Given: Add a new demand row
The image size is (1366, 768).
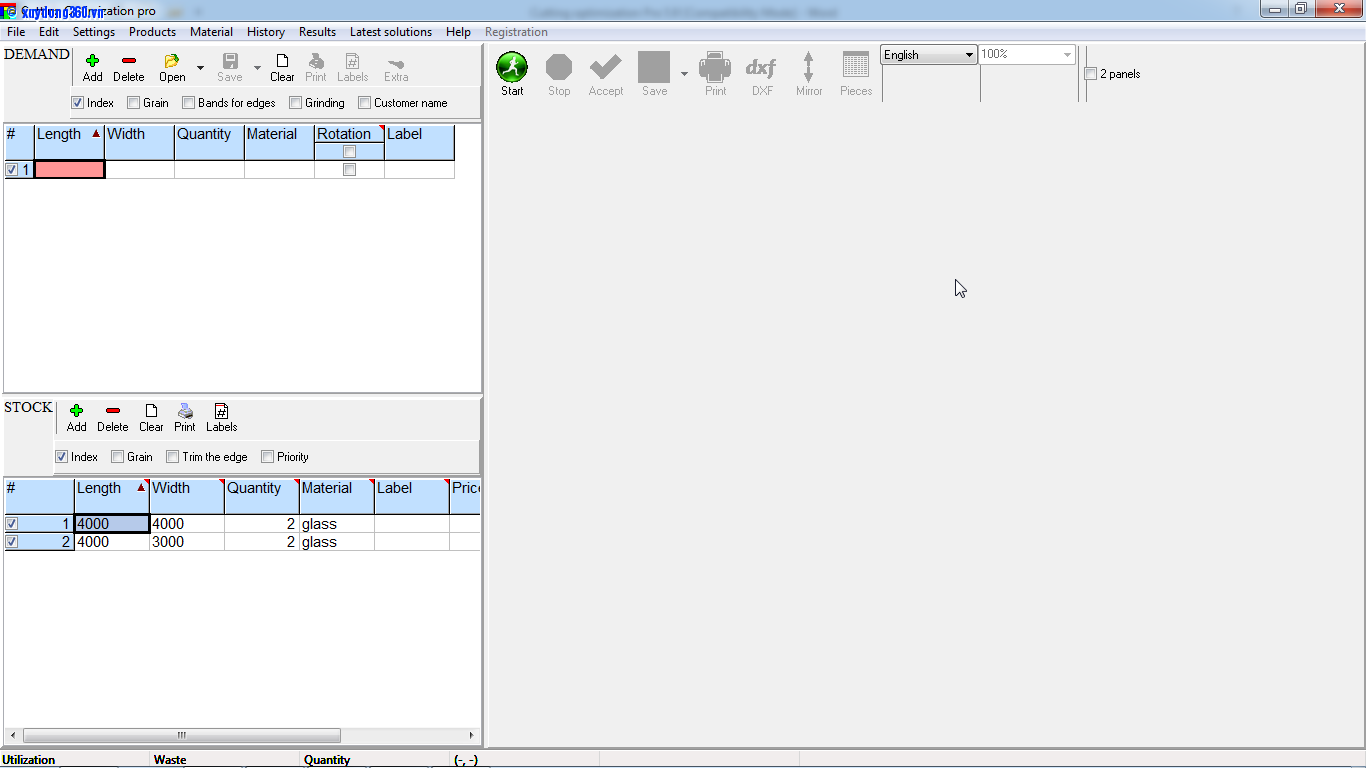Looking at the screenshot, I should click(92, 67).
